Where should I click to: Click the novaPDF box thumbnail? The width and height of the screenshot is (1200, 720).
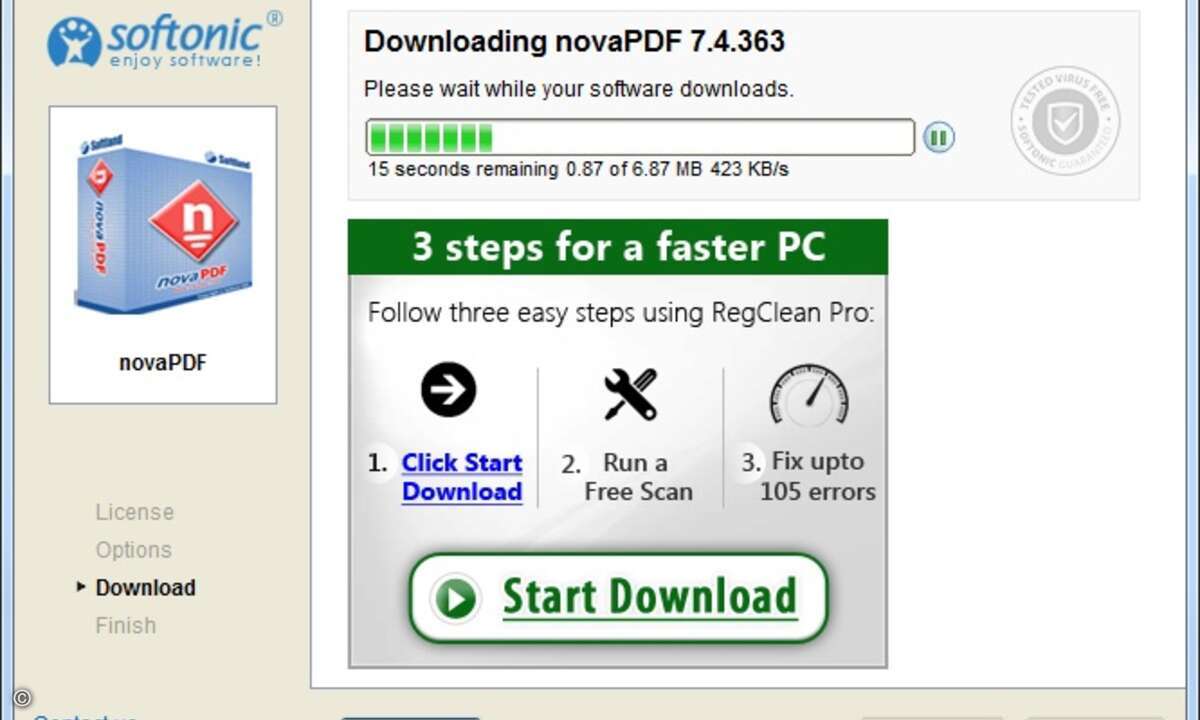(165, 227)
